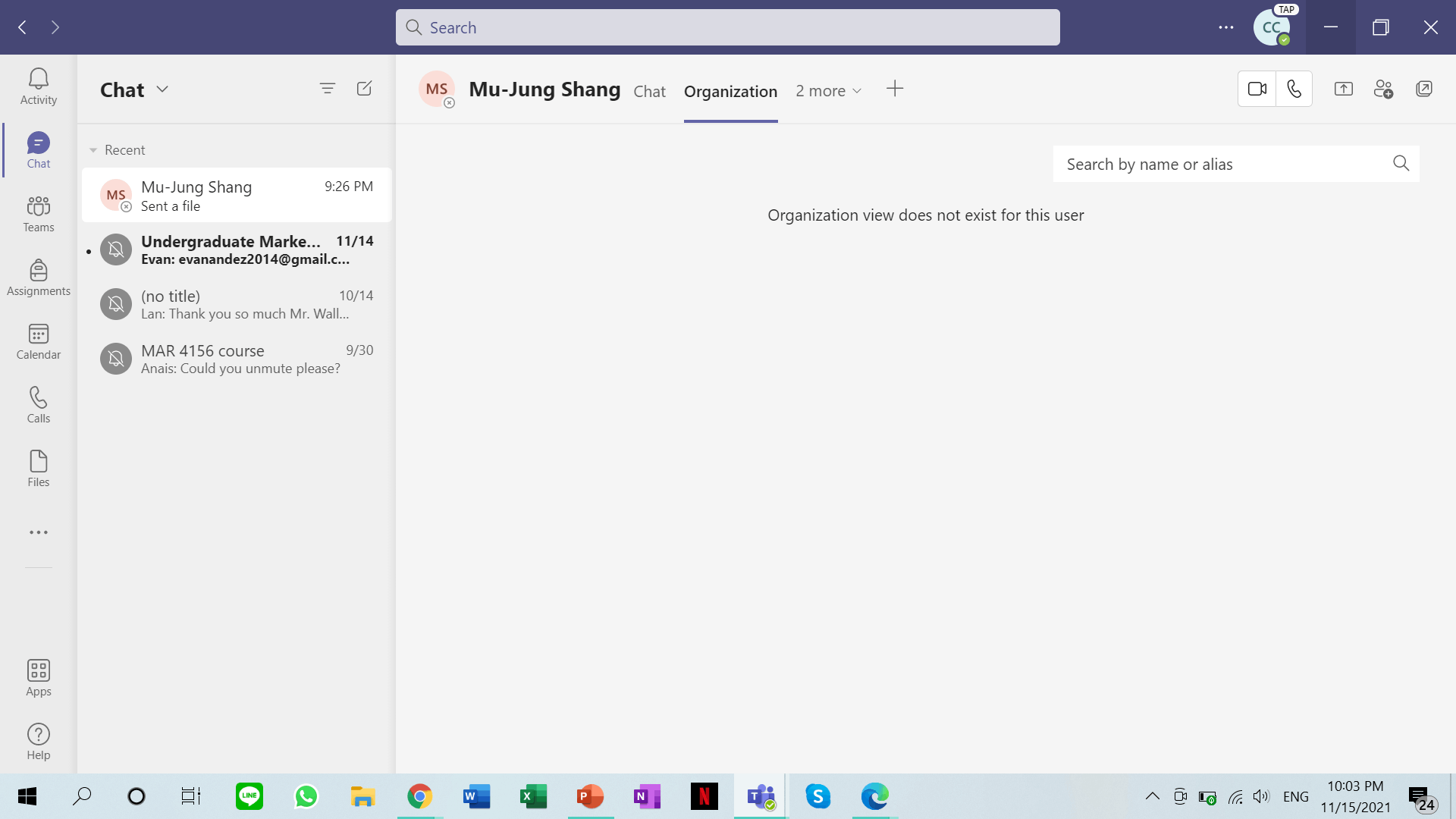The image size is (1456, 819).
Task: Collapse the Recent chats section
Action: [93, 150]
